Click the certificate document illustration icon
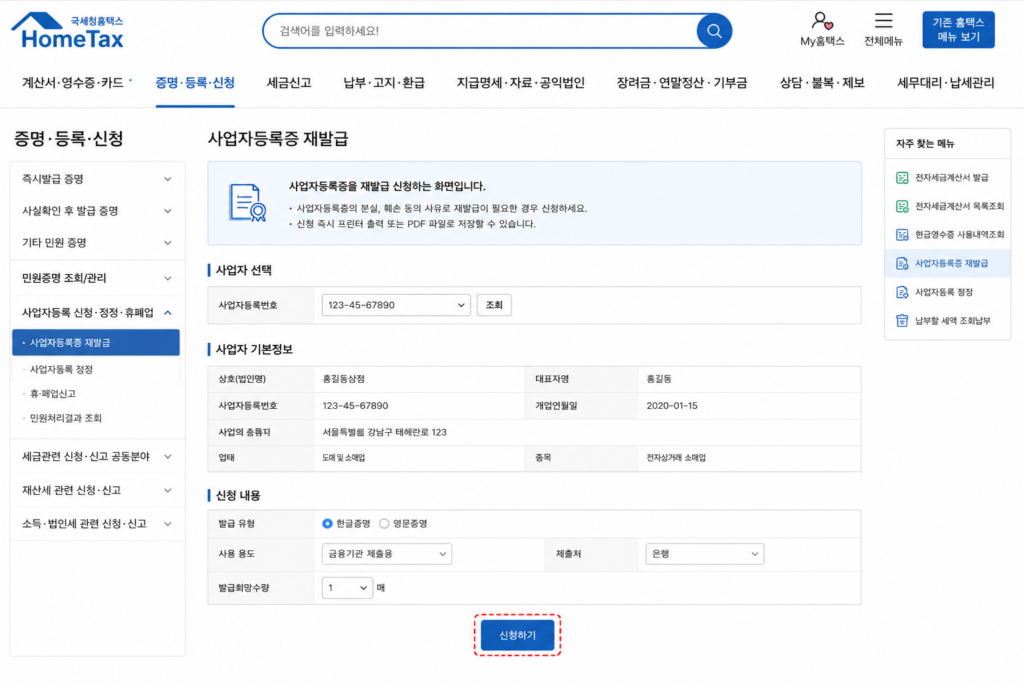 [x=248, y=202]
